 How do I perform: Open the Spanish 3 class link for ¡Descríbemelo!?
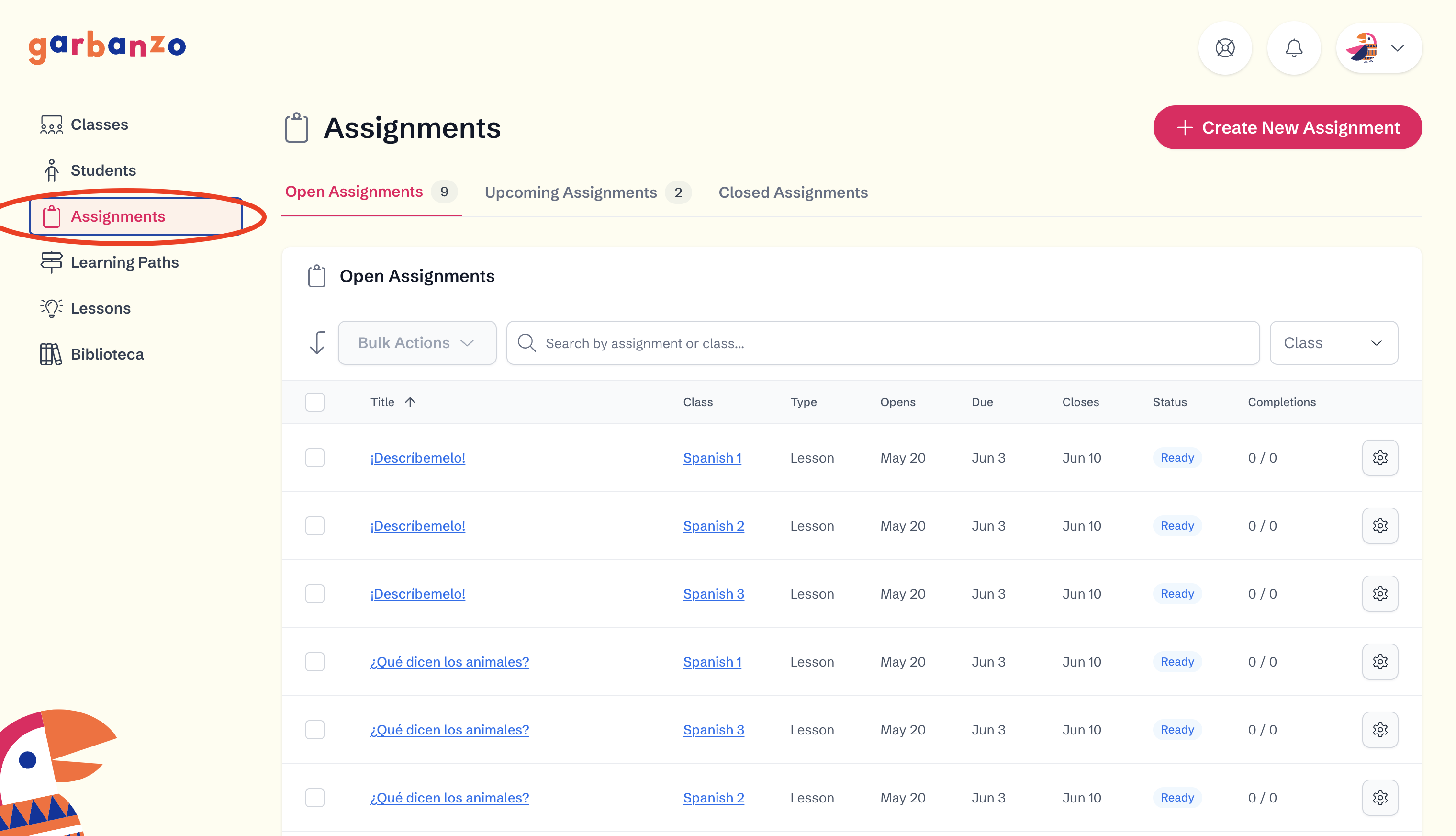pyautogui.click(x=713, y=594)
